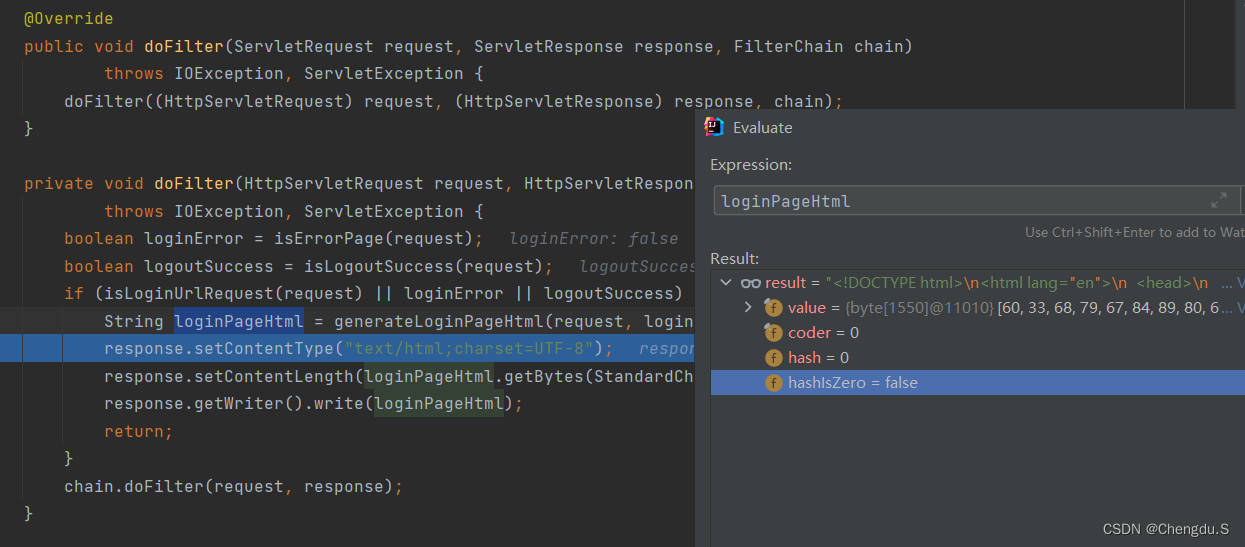The image size is (1245, 547).
Task: Select the 'hashIsZero = false' row
Action: click(x=978, y=383)
